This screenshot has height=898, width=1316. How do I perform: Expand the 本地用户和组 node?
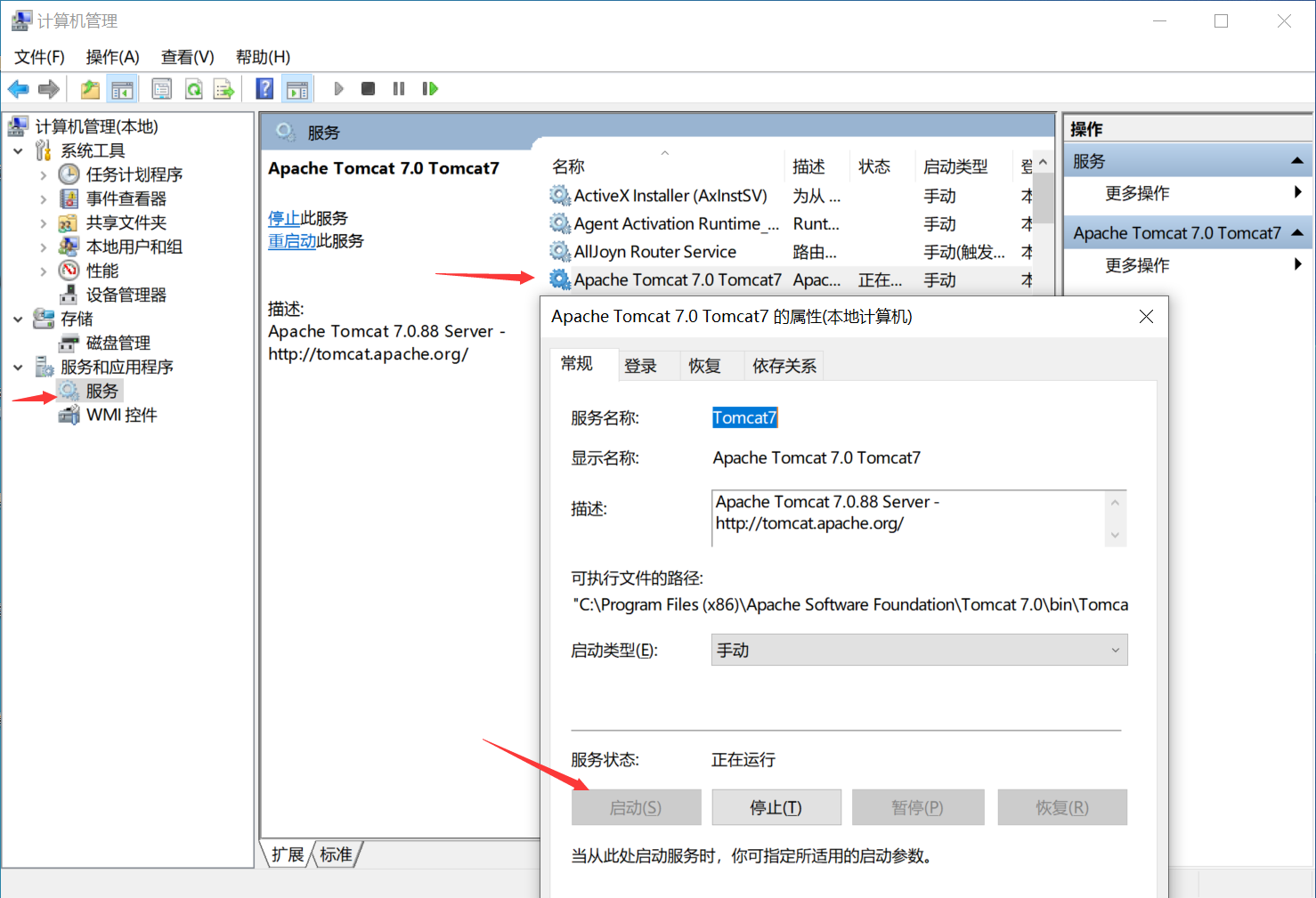[x=44, y=247]
